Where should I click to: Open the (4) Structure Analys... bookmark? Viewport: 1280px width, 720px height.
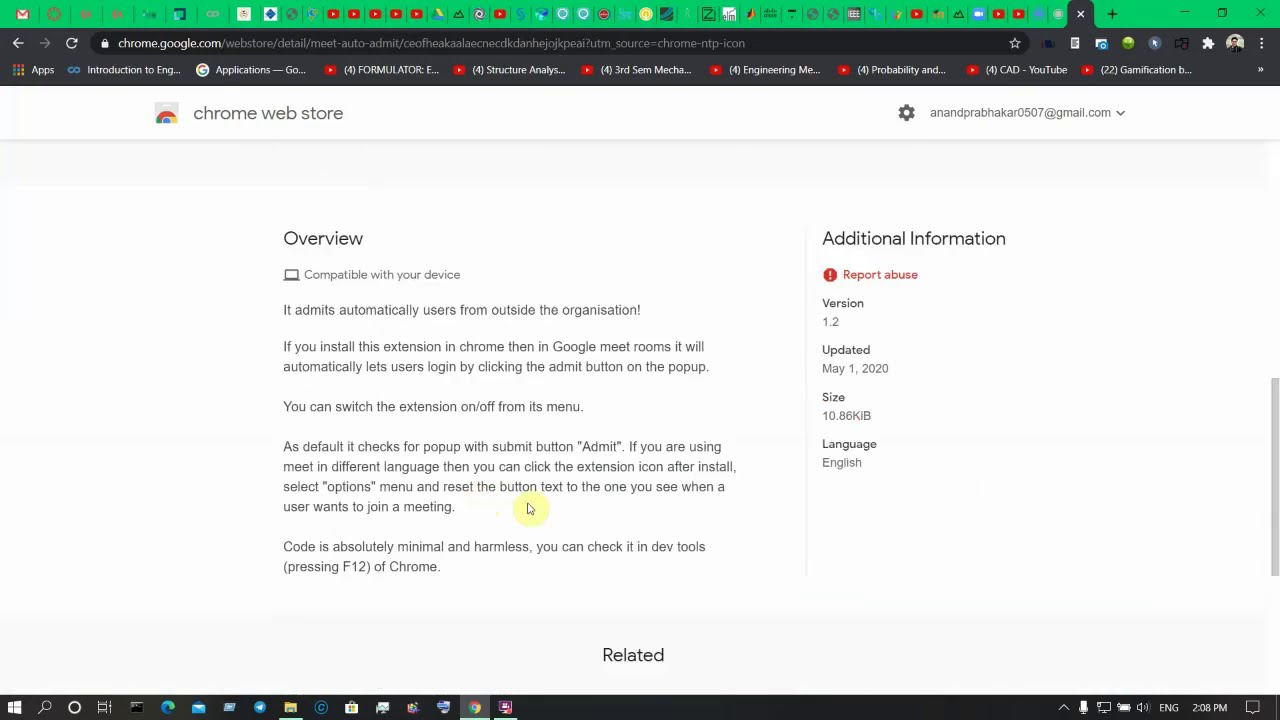[509, 70]
